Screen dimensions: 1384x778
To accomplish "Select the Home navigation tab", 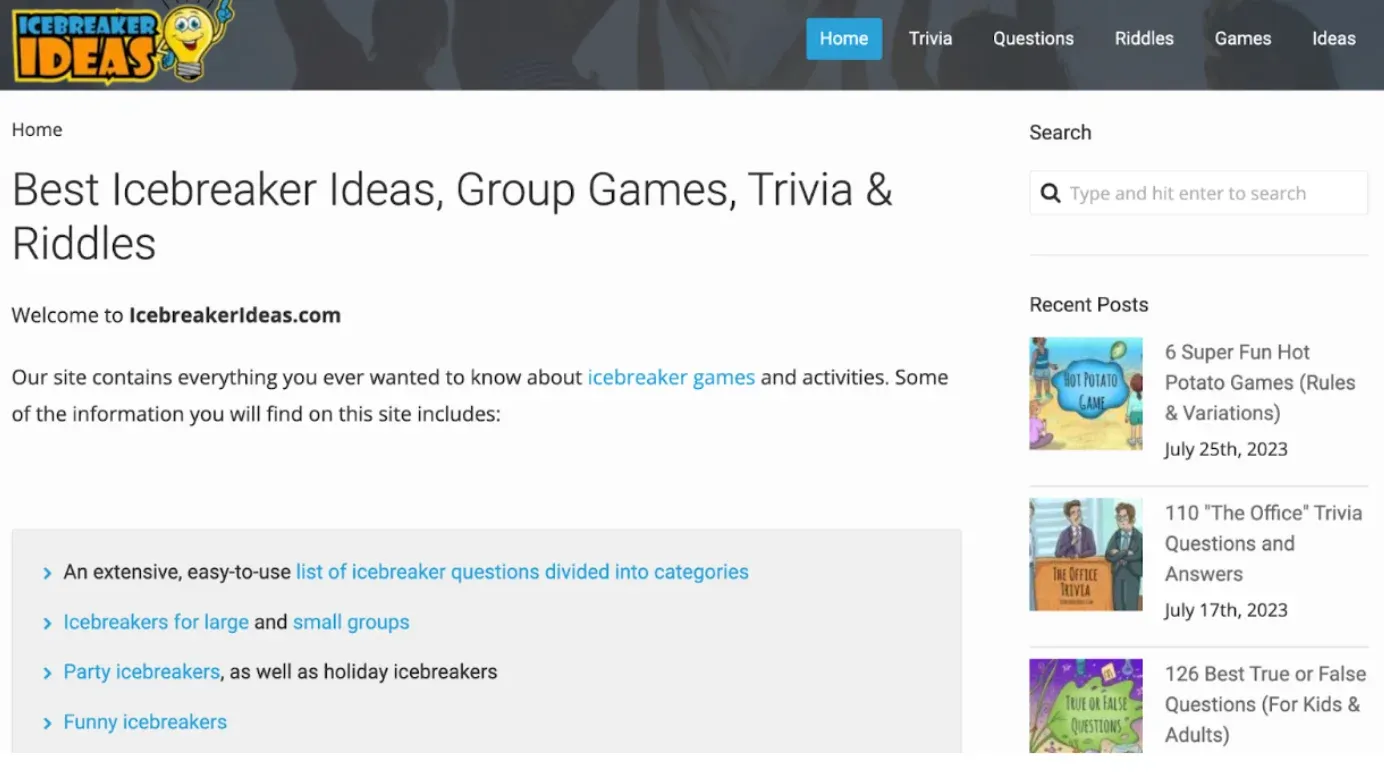I will coord(844,39).
